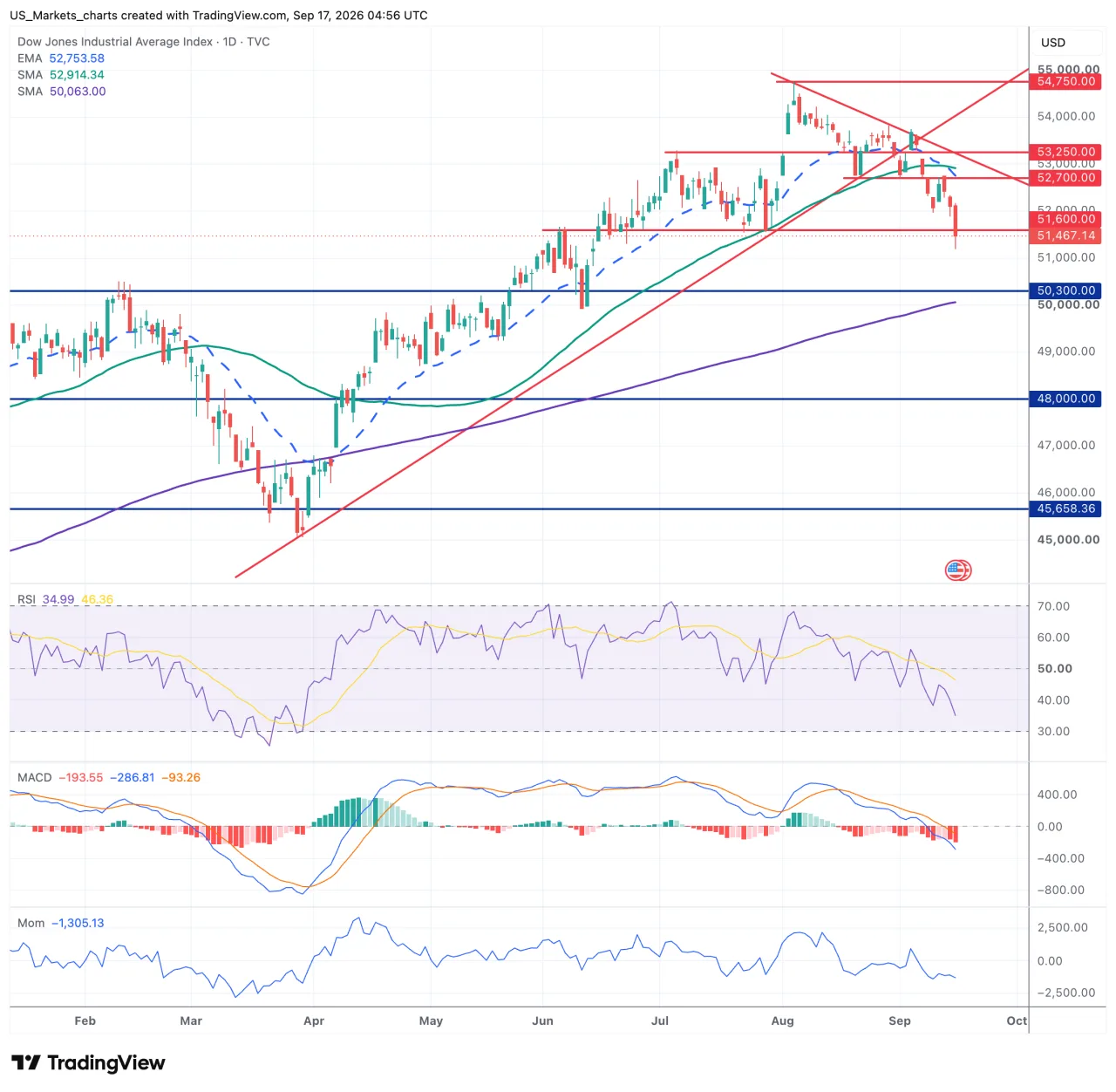Select the blue 45,658.36 price label
Image resolution: width=1116 pixels, height=1092 pixels.
tap(1065, 508)
